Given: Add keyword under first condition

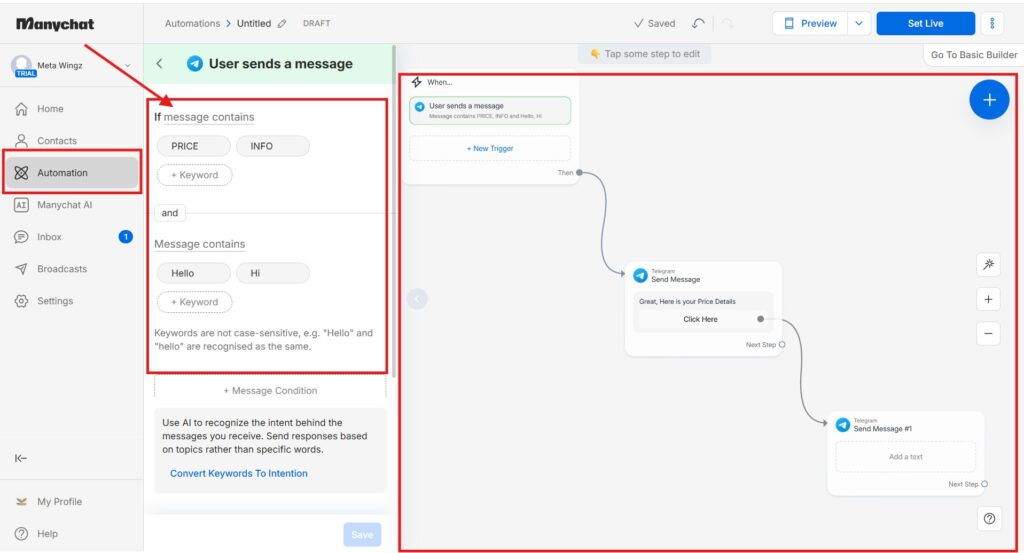Looking at the screenshot, I should (x=195, y=175).
